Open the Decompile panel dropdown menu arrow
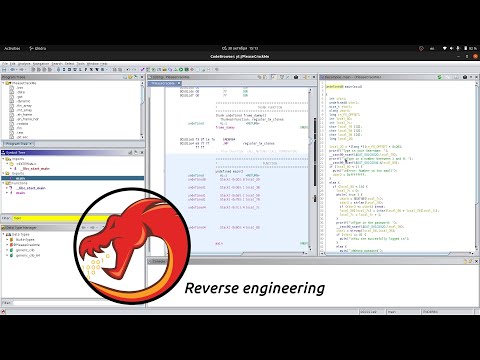Image resolution: width=480 pixels, height=360 pixels. click(x=471, y=77)
